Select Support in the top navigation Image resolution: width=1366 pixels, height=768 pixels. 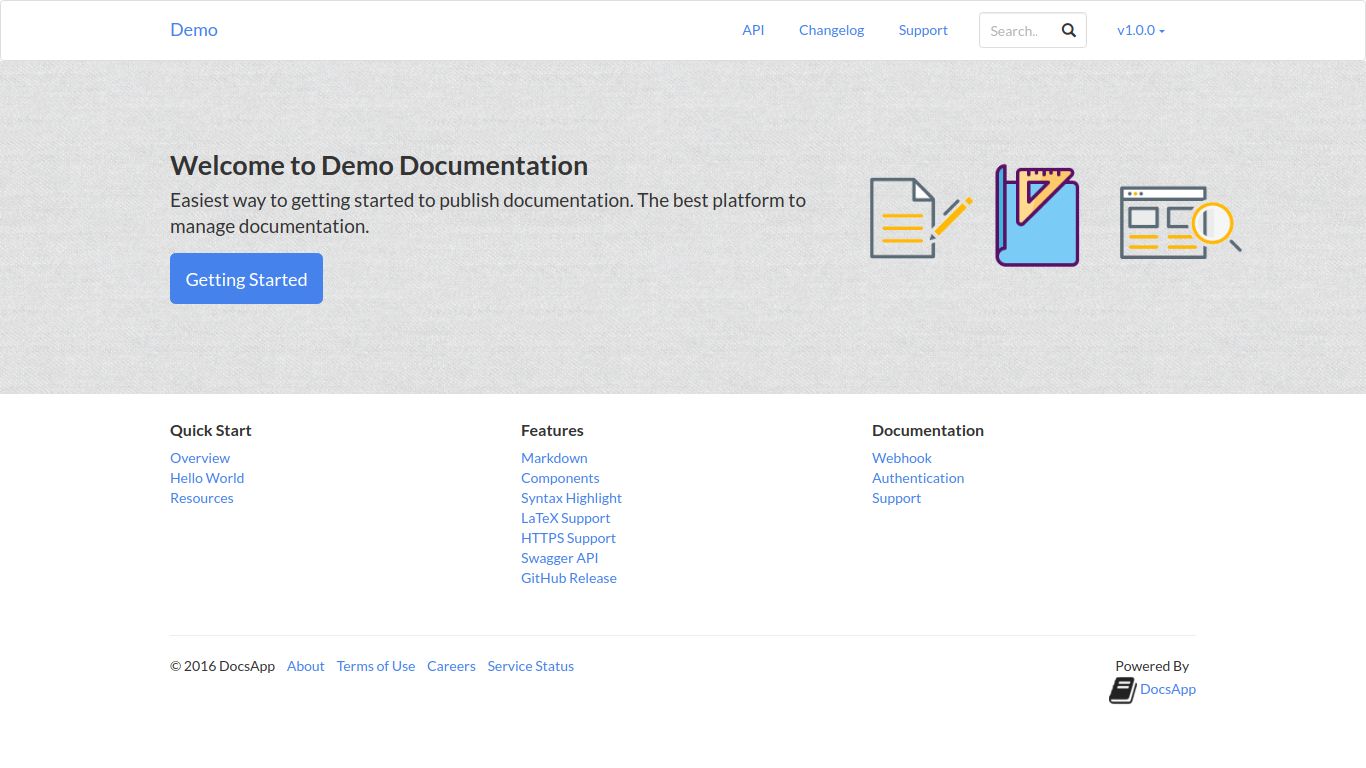point(922,30)
